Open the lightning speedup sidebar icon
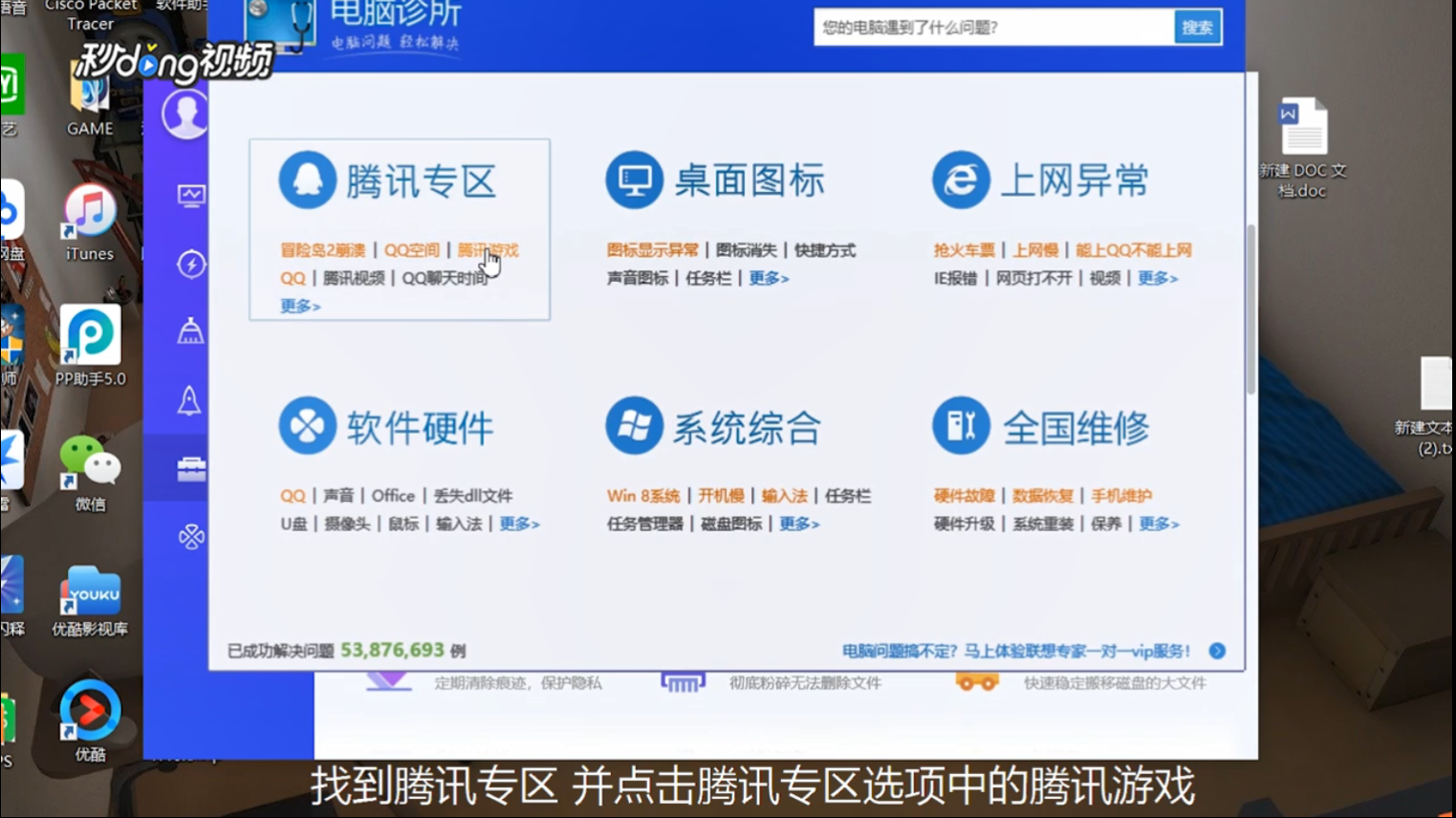The image size is (1456, 818). click(x=191, y=265)
